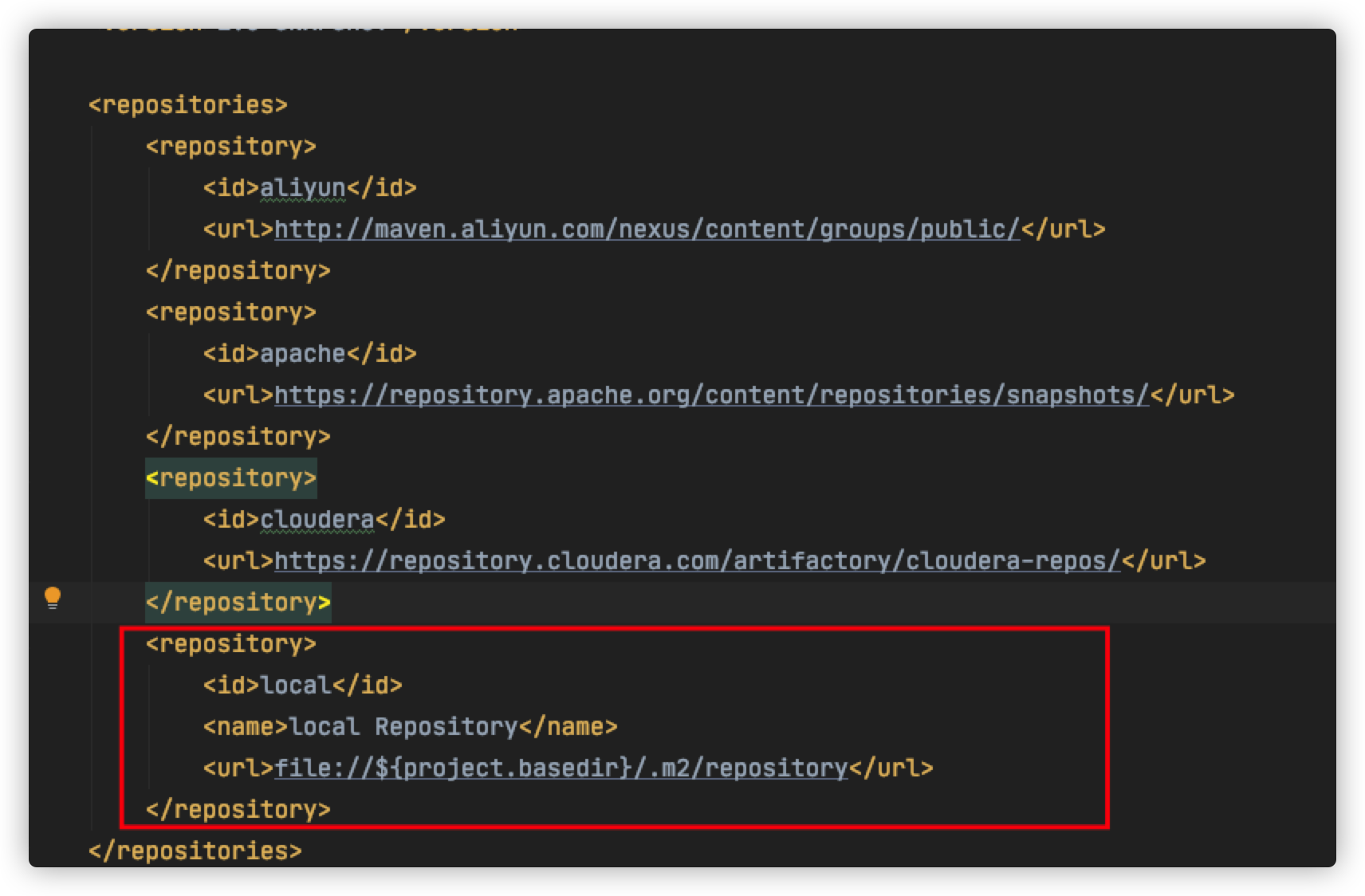This screenshot has height=896, width=1365.
Task: Click the file://${project.basedir} URL
Action: coord(561,768)
